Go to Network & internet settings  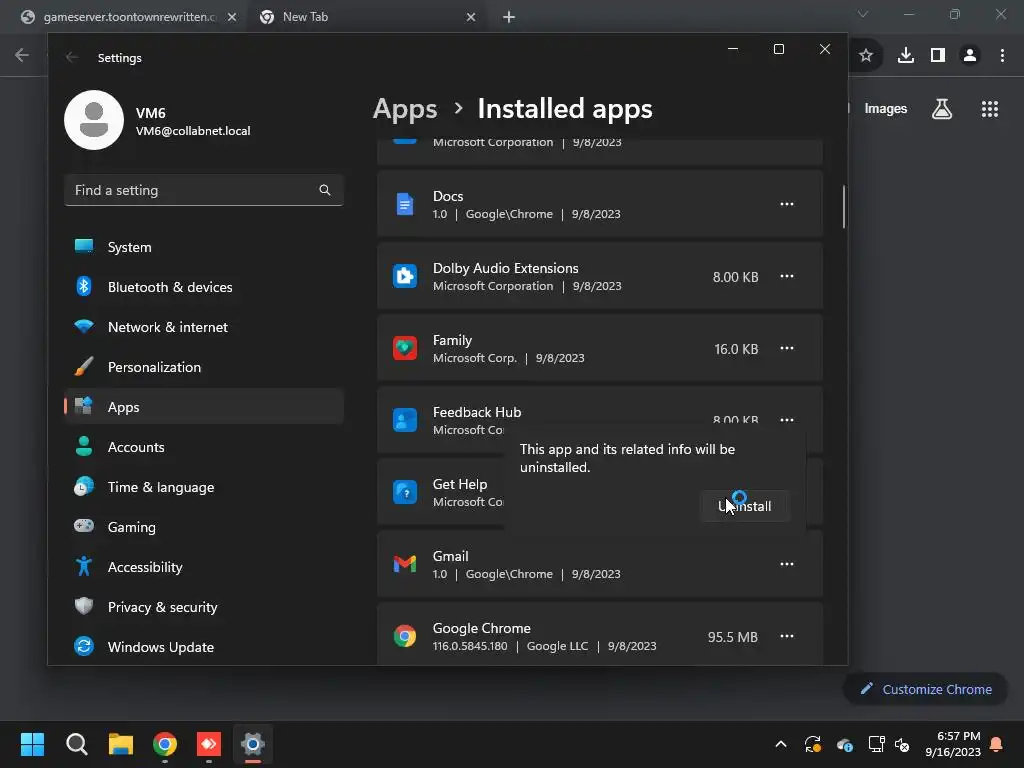tap(204, 327)
